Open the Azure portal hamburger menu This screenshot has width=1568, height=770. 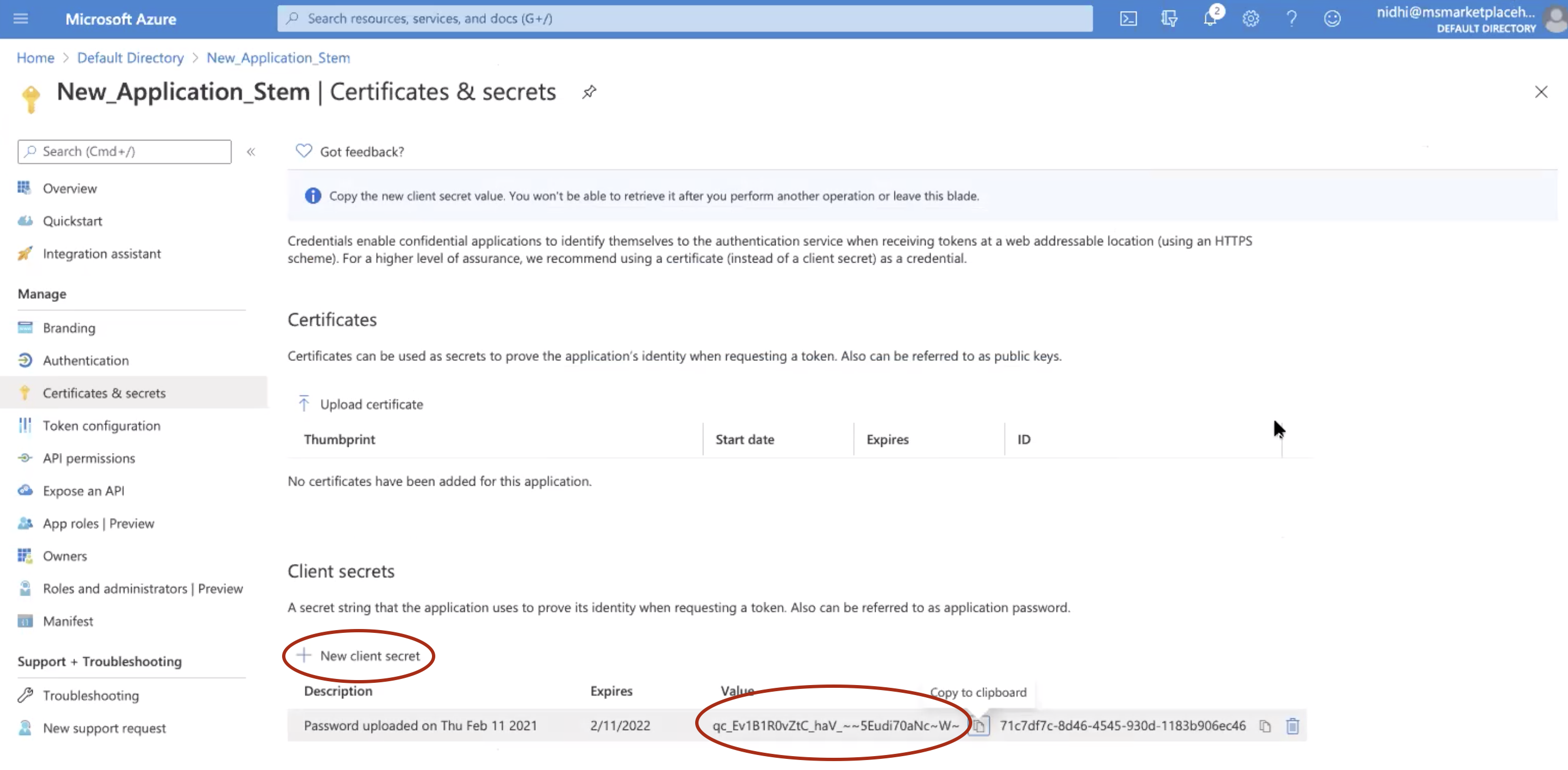point(21,18)
